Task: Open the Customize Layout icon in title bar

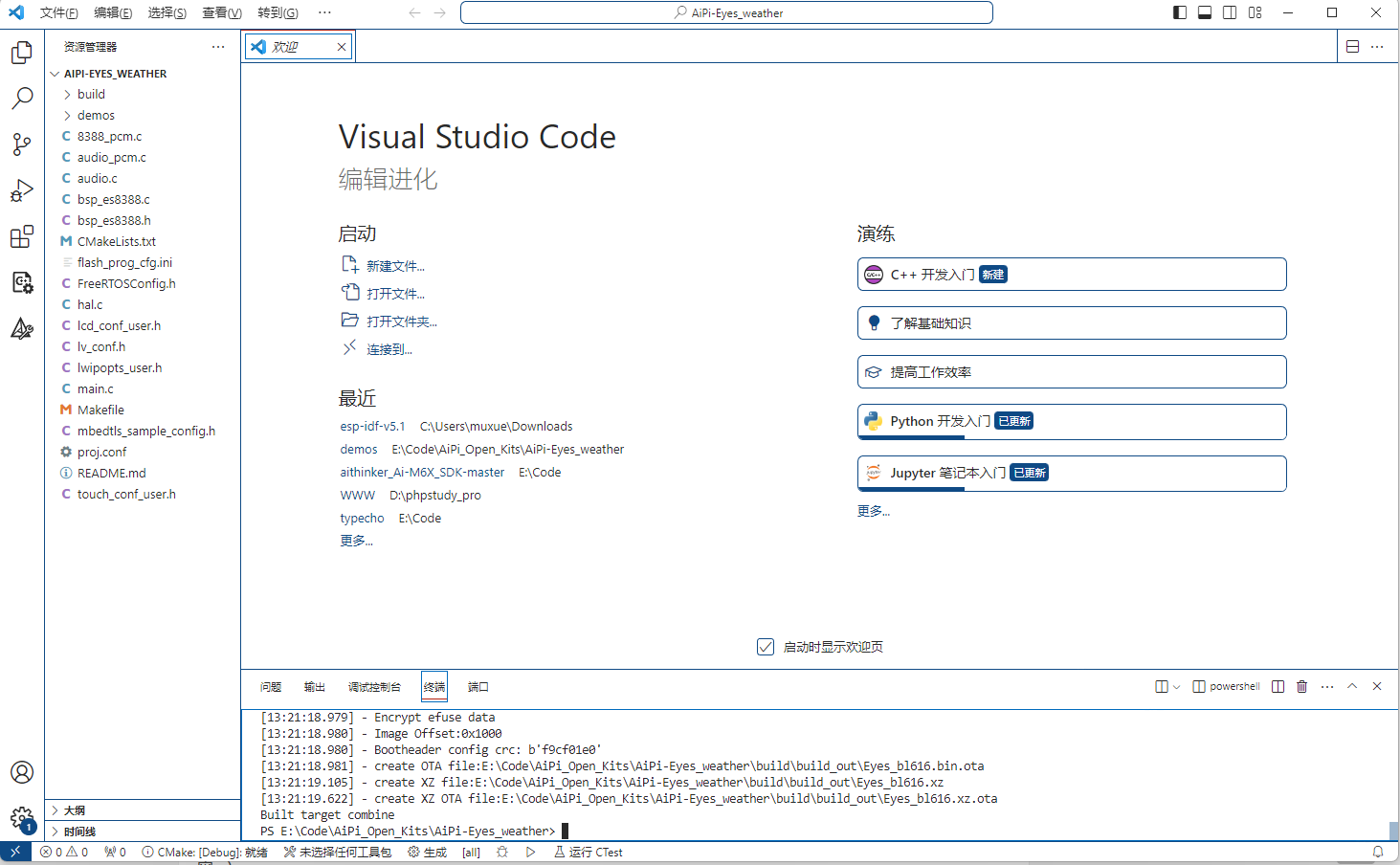Action: 1256,12
